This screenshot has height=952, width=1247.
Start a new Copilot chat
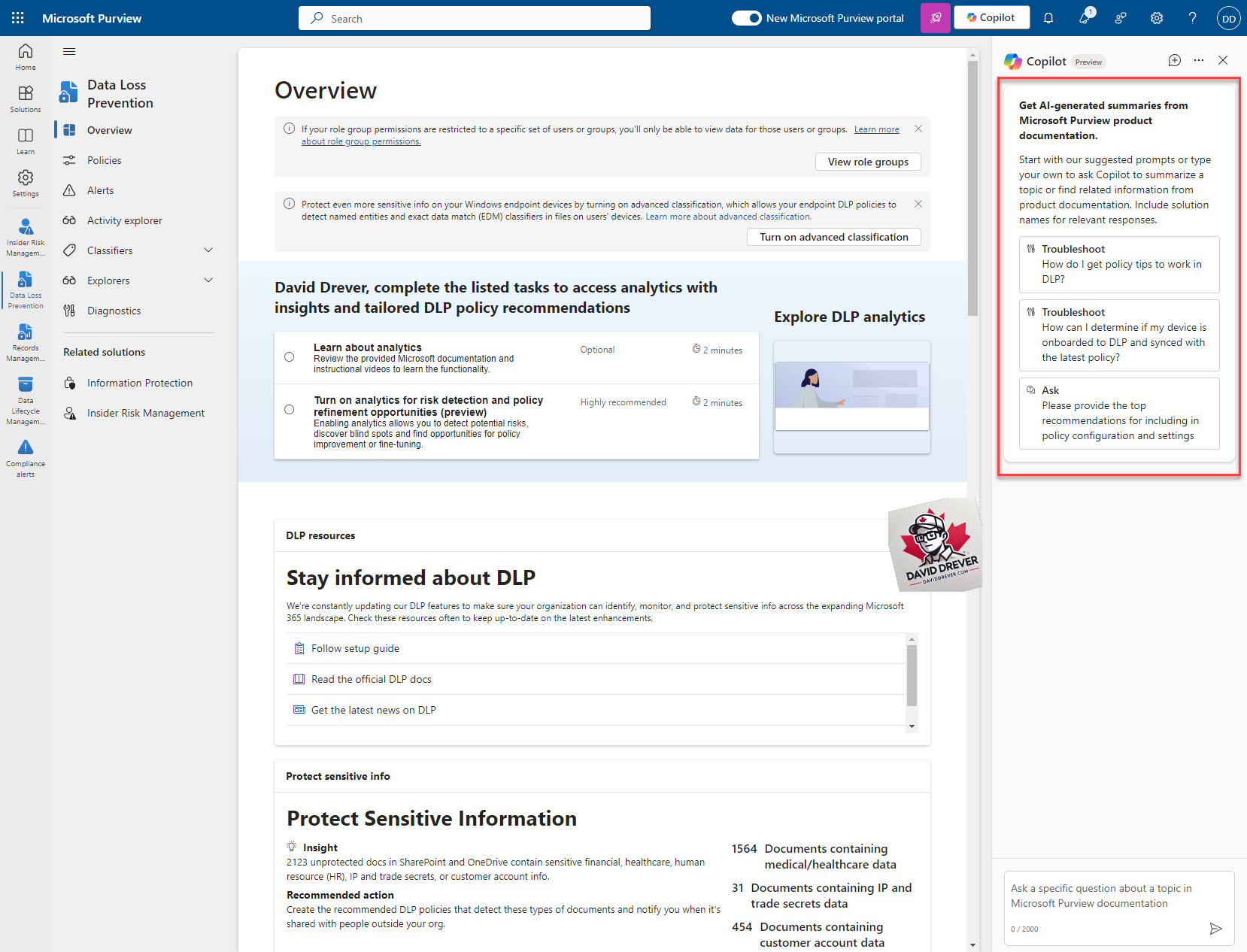1175,61
